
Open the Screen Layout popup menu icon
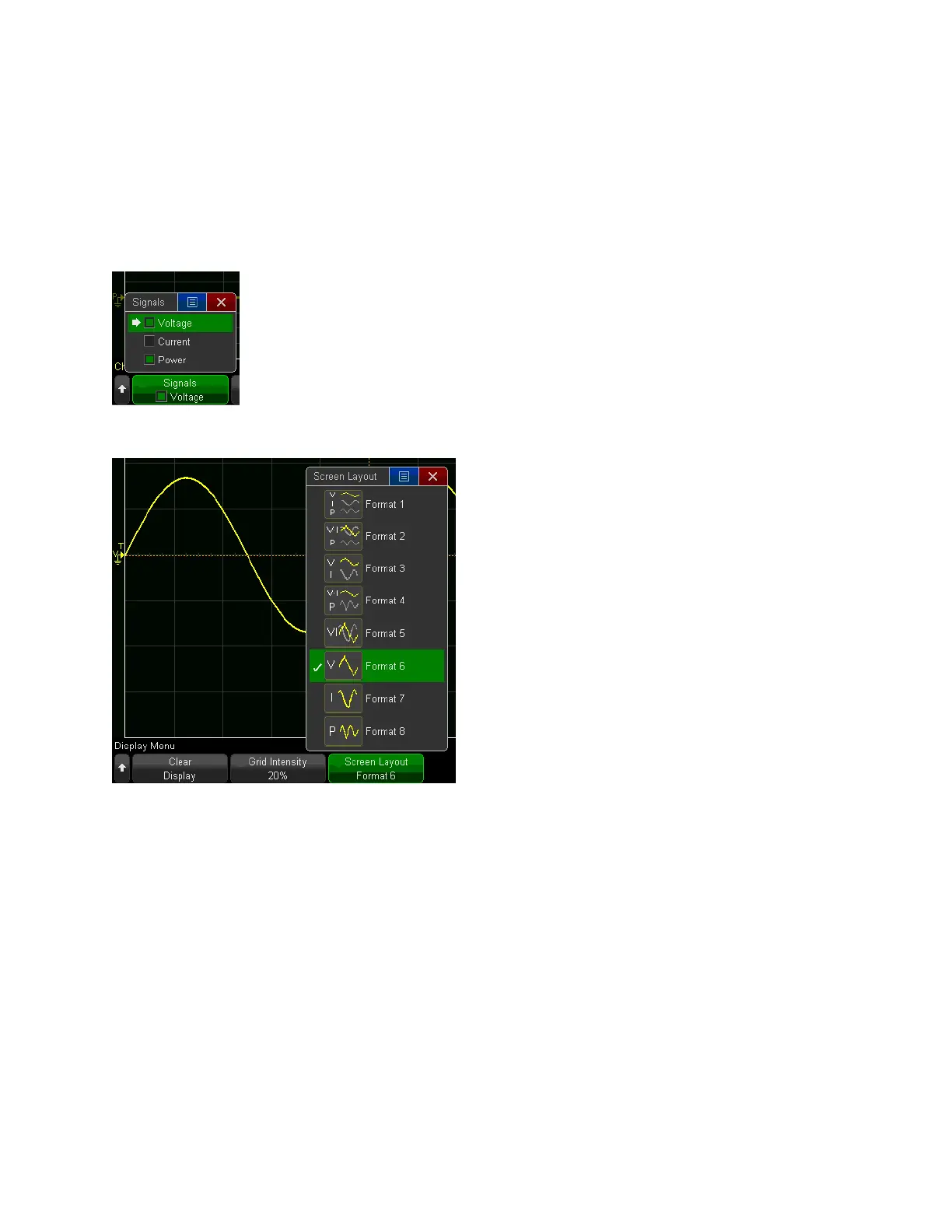(x=404, y=477)
